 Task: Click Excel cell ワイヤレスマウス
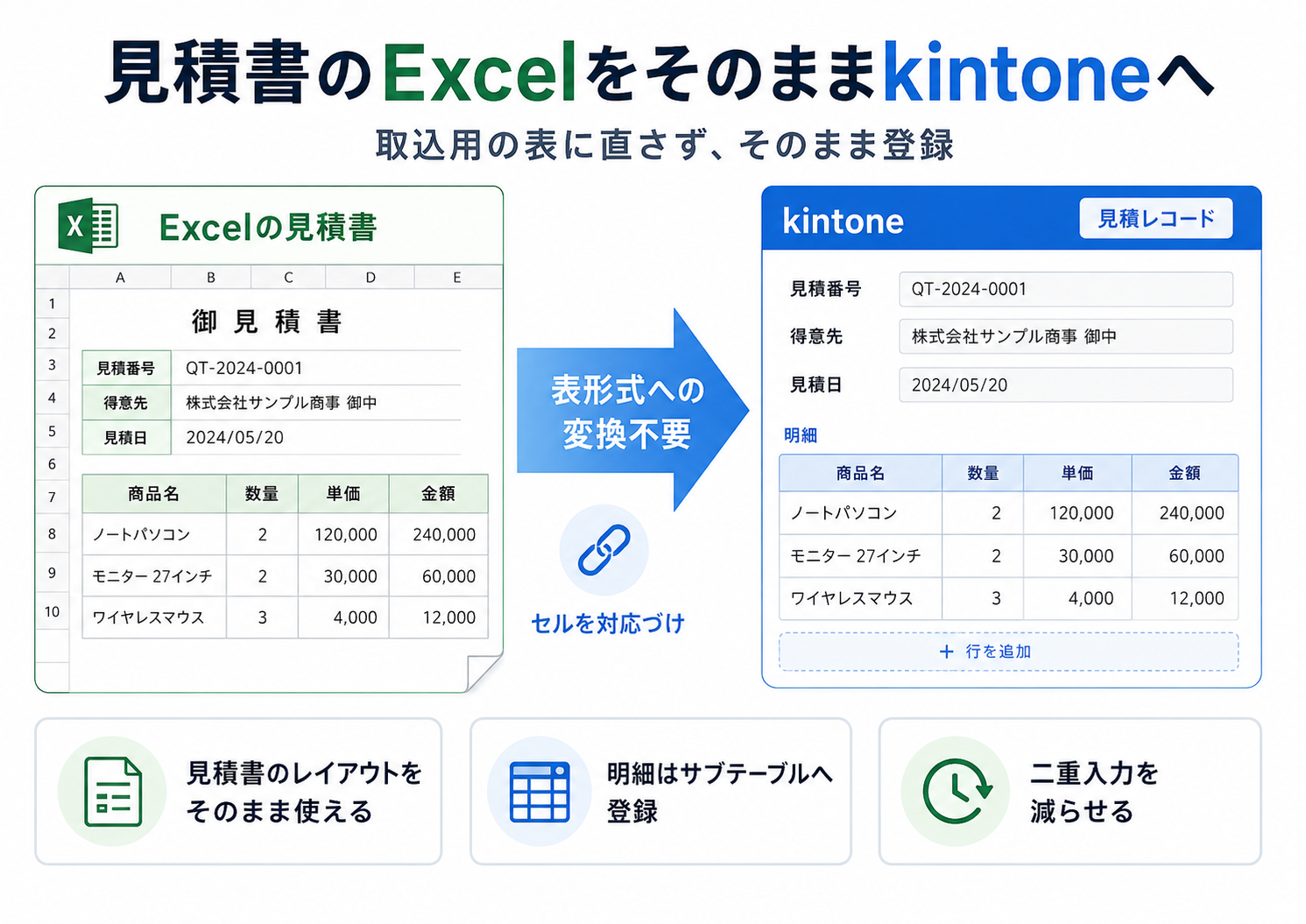[x=154, y=617]
